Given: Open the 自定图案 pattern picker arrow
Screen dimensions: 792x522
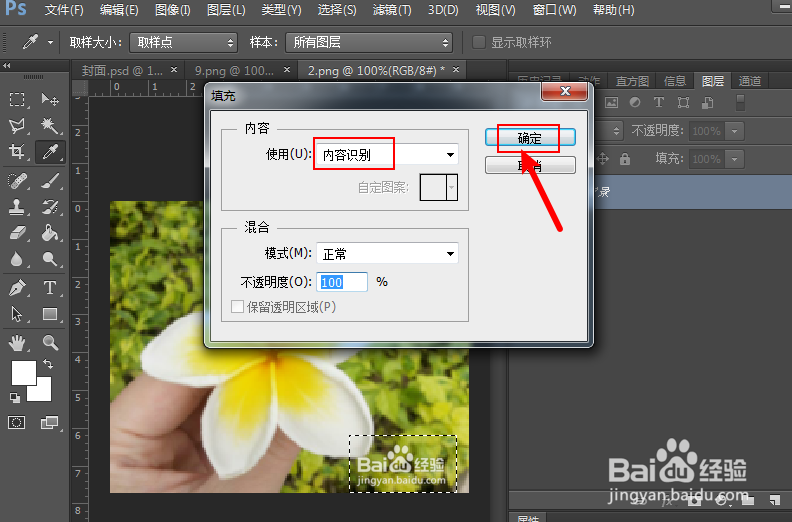Looking at the screenshot, I should click(x=452, y=187).
